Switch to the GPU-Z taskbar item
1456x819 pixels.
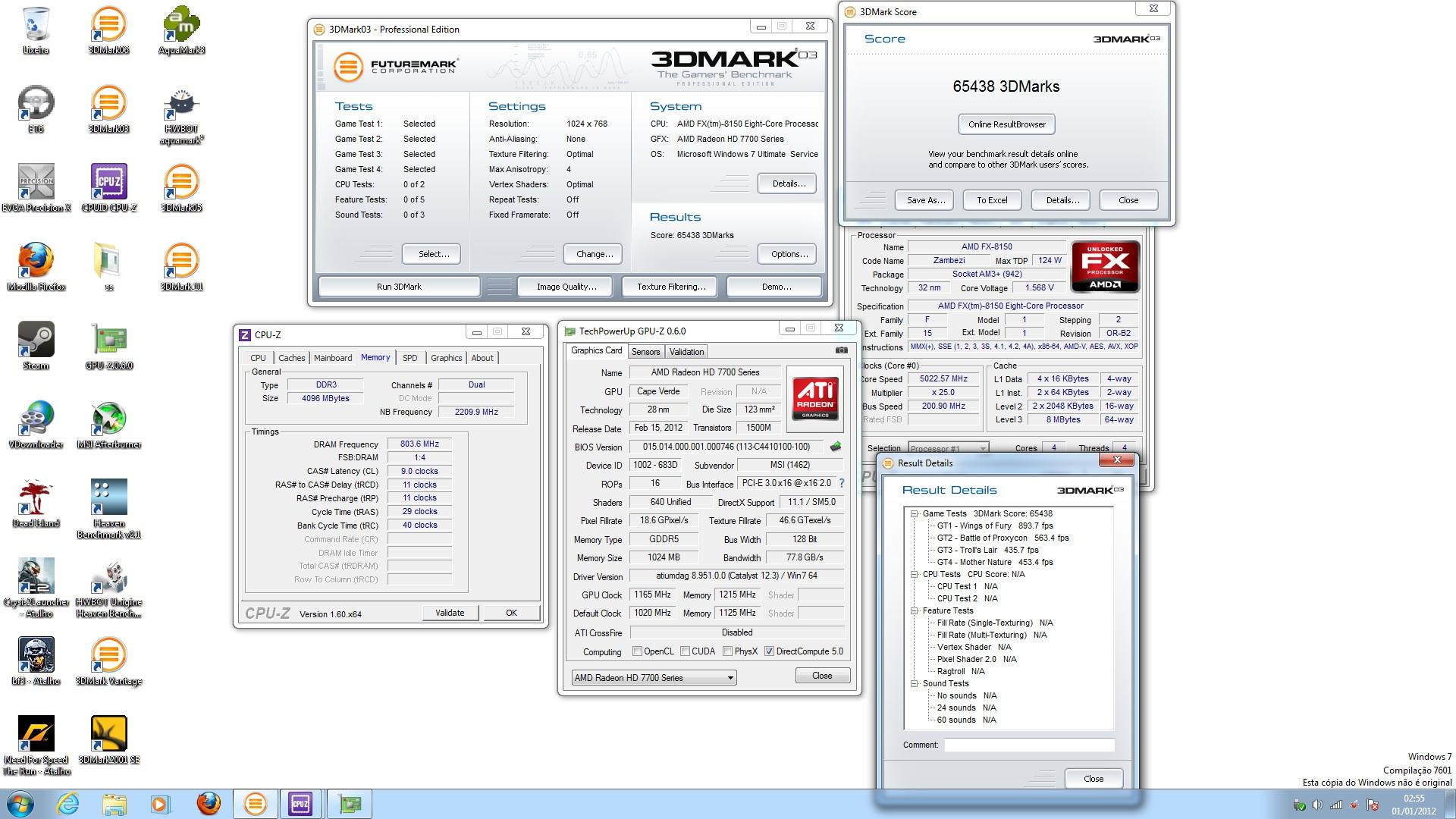pyautogui.click(x=350, y=804)
